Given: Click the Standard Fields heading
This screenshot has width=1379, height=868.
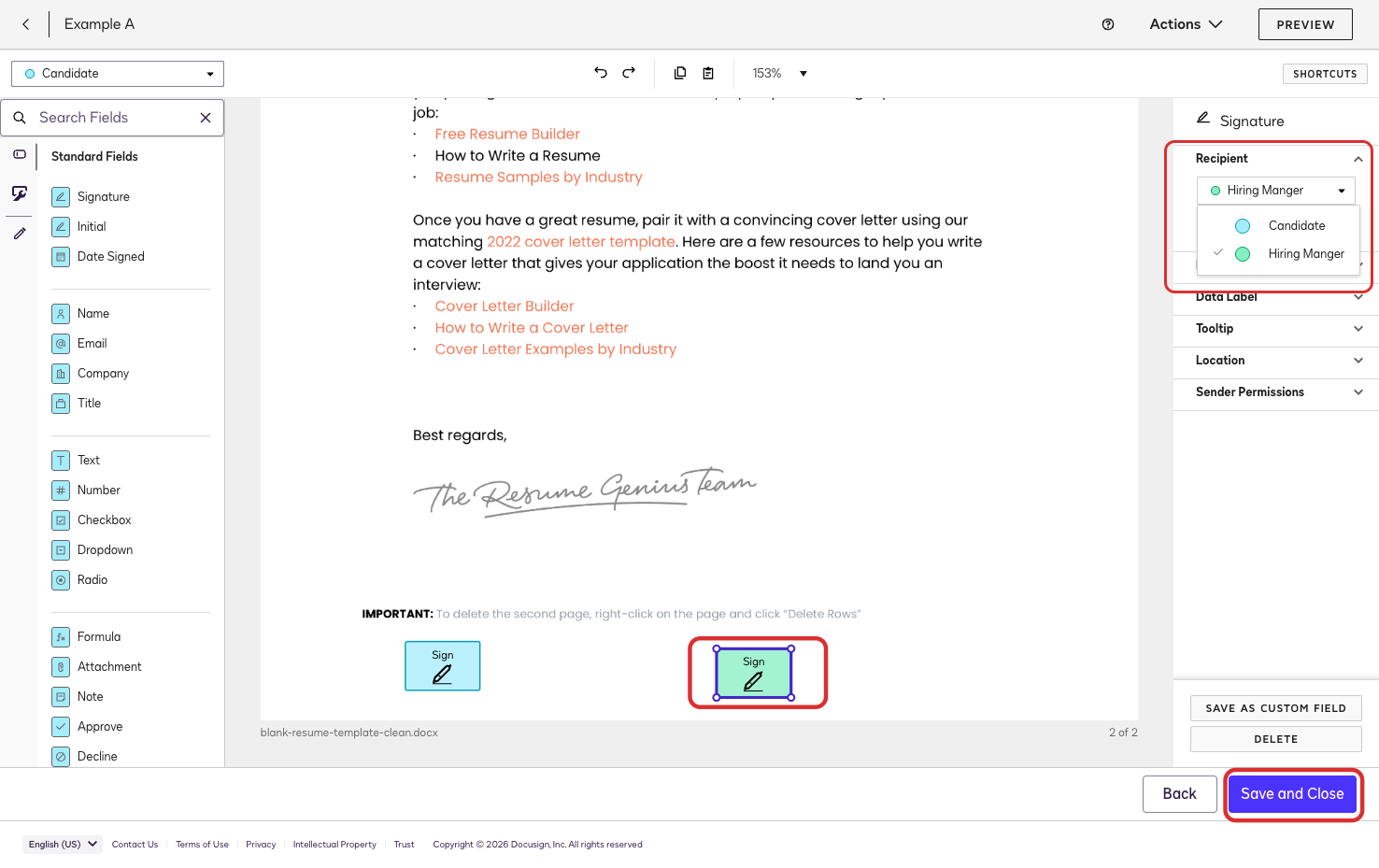Looking at the screenshot, I should [94, 157].
